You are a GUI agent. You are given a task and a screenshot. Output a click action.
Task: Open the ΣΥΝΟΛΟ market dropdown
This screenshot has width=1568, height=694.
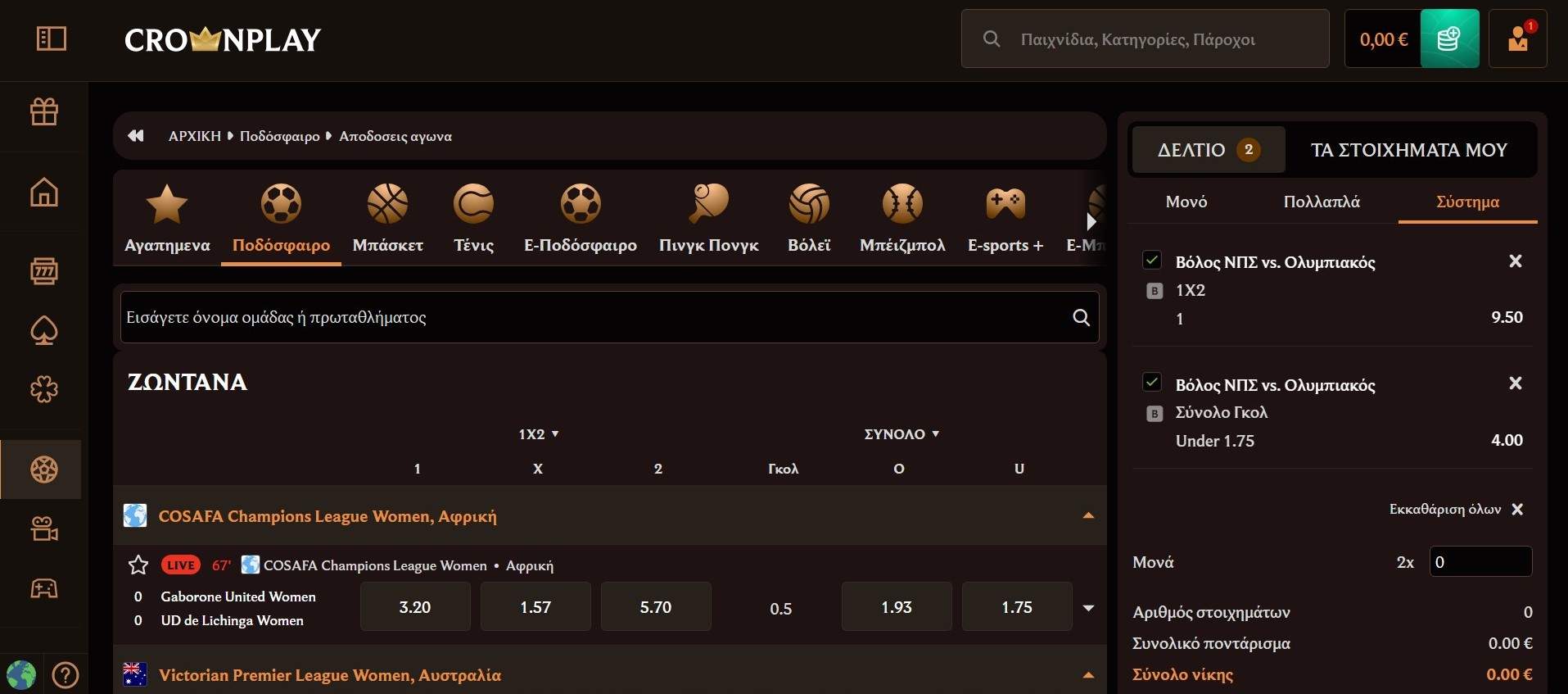(901, 434)
